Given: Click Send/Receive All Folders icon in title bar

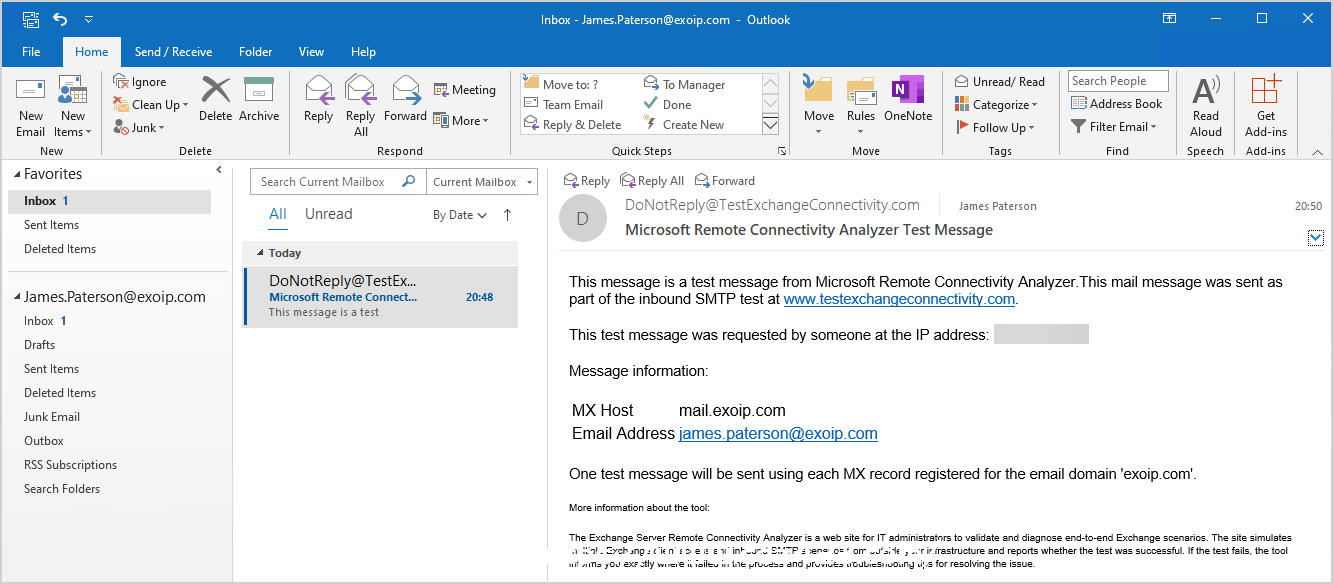Looking at the screenshot, I should click(x=30, y=19).
